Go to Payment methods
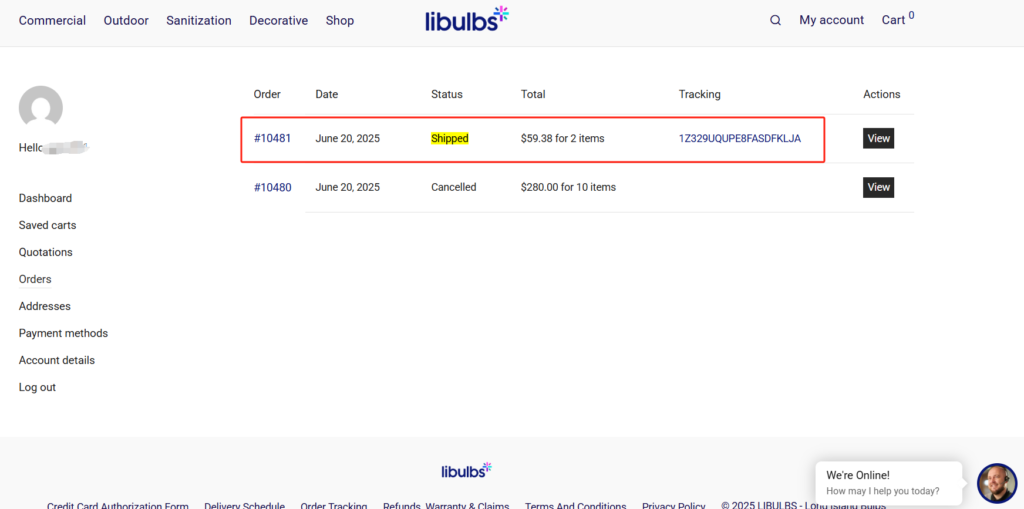Screen dimensions: 1024x509 [63, 333]
